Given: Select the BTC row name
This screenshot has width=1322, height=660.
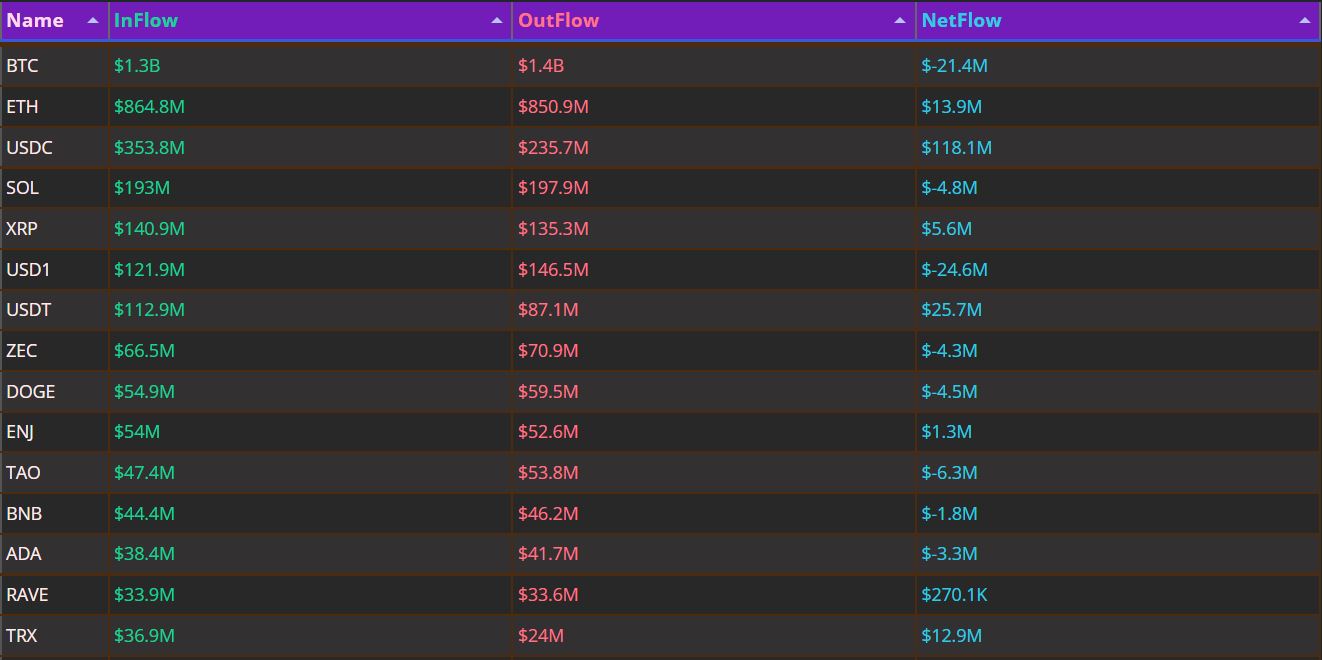Looking at the screenshot, I should point(22,66).
